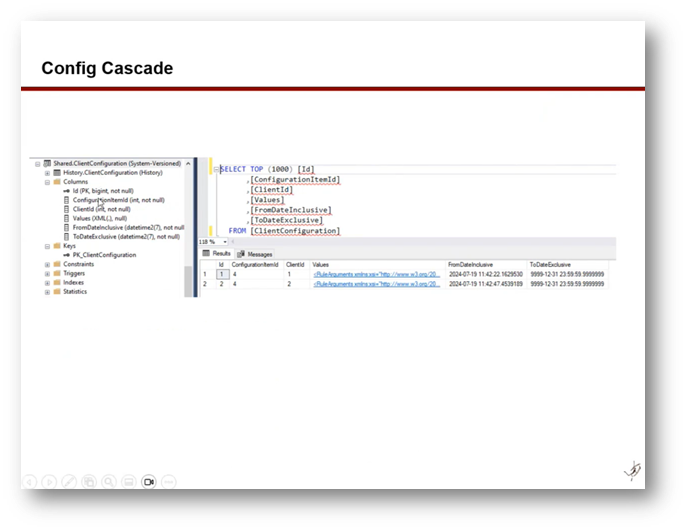Advance to next slide with forward arrow
The width and height of the screenshot is (687, 531).
(x=49, y=482)
